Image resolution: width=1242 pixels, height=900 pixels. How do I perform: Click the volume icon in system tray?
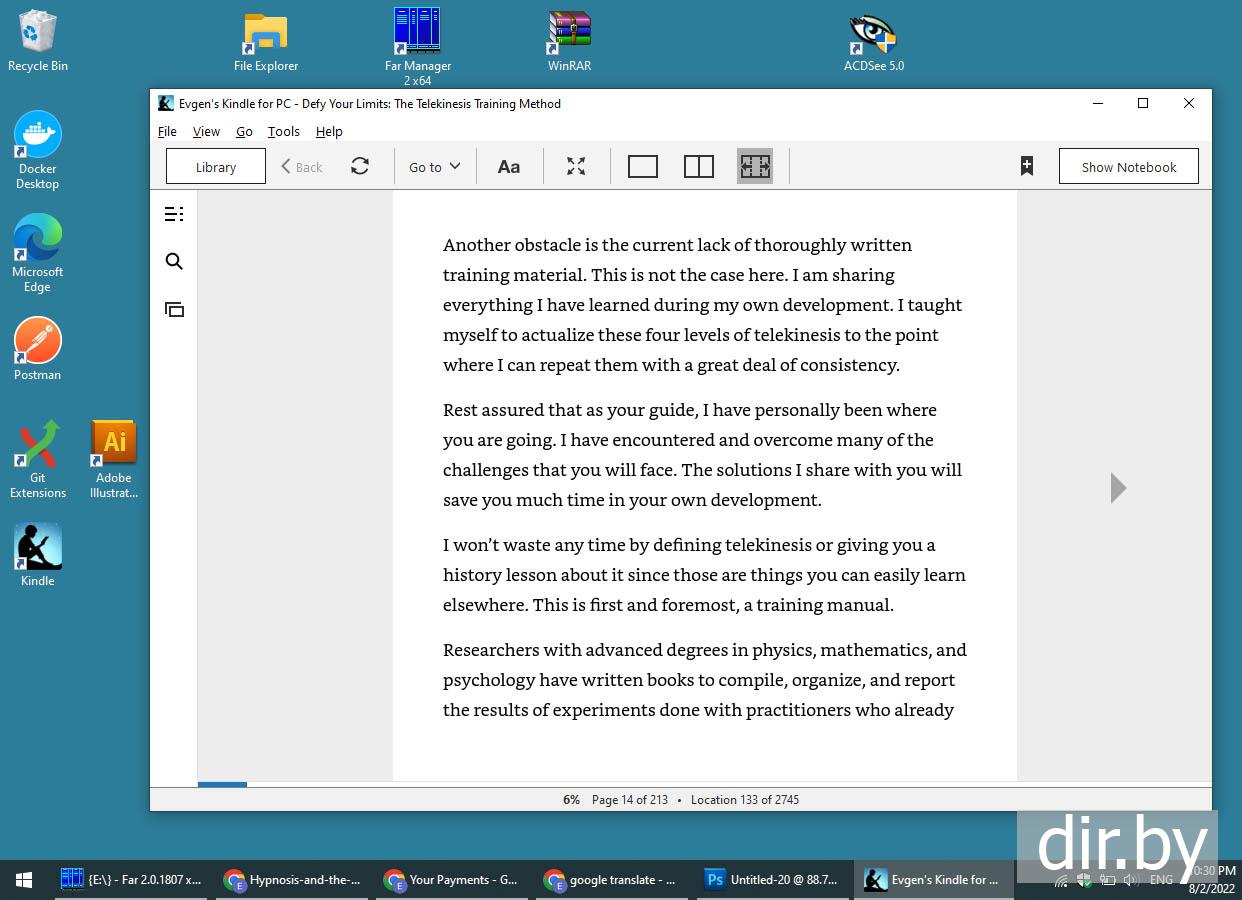pyautogui.click(x=1131, y=880)
